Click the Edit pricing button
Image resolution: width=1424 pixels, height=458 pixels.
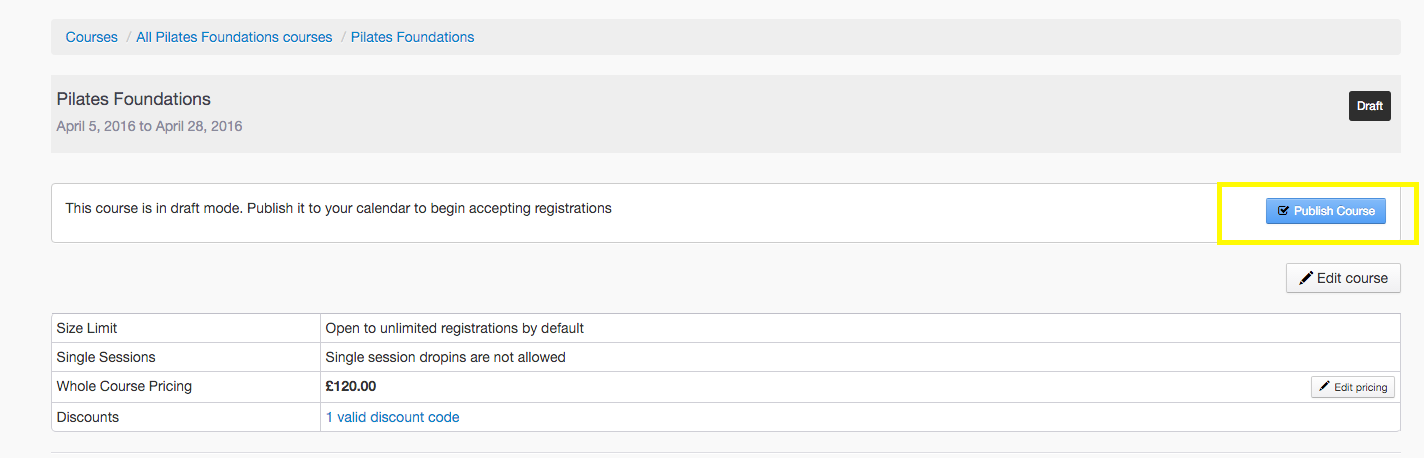(1353, 387)
